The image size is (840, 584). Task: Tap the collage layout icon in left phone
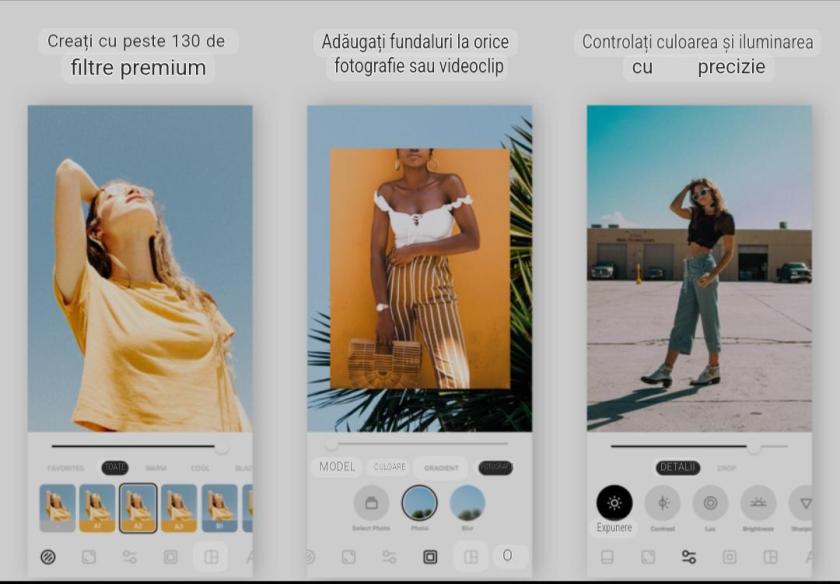[211, 557]
